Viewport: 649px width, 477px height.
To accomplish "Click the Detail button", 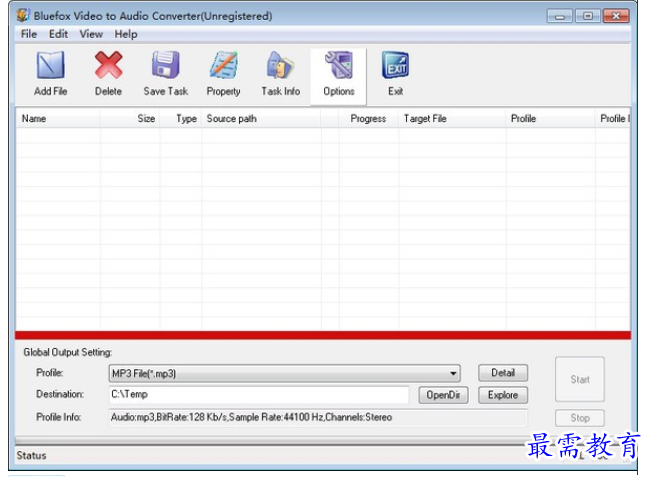I will click(x=503, y=373).
